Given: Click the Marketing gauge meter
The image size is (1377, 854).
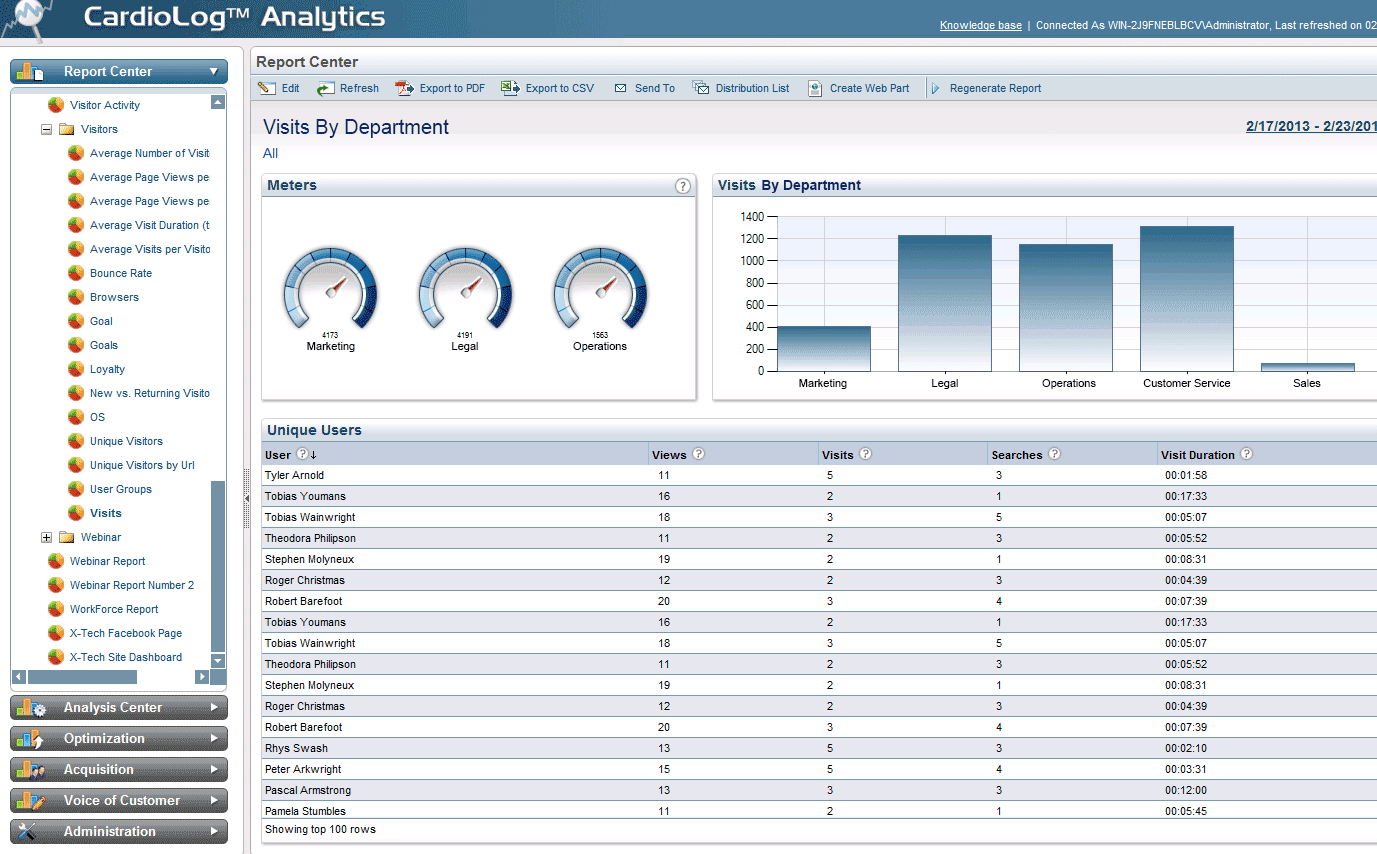Looking at the screenshot, I should [x=330, y=290].
